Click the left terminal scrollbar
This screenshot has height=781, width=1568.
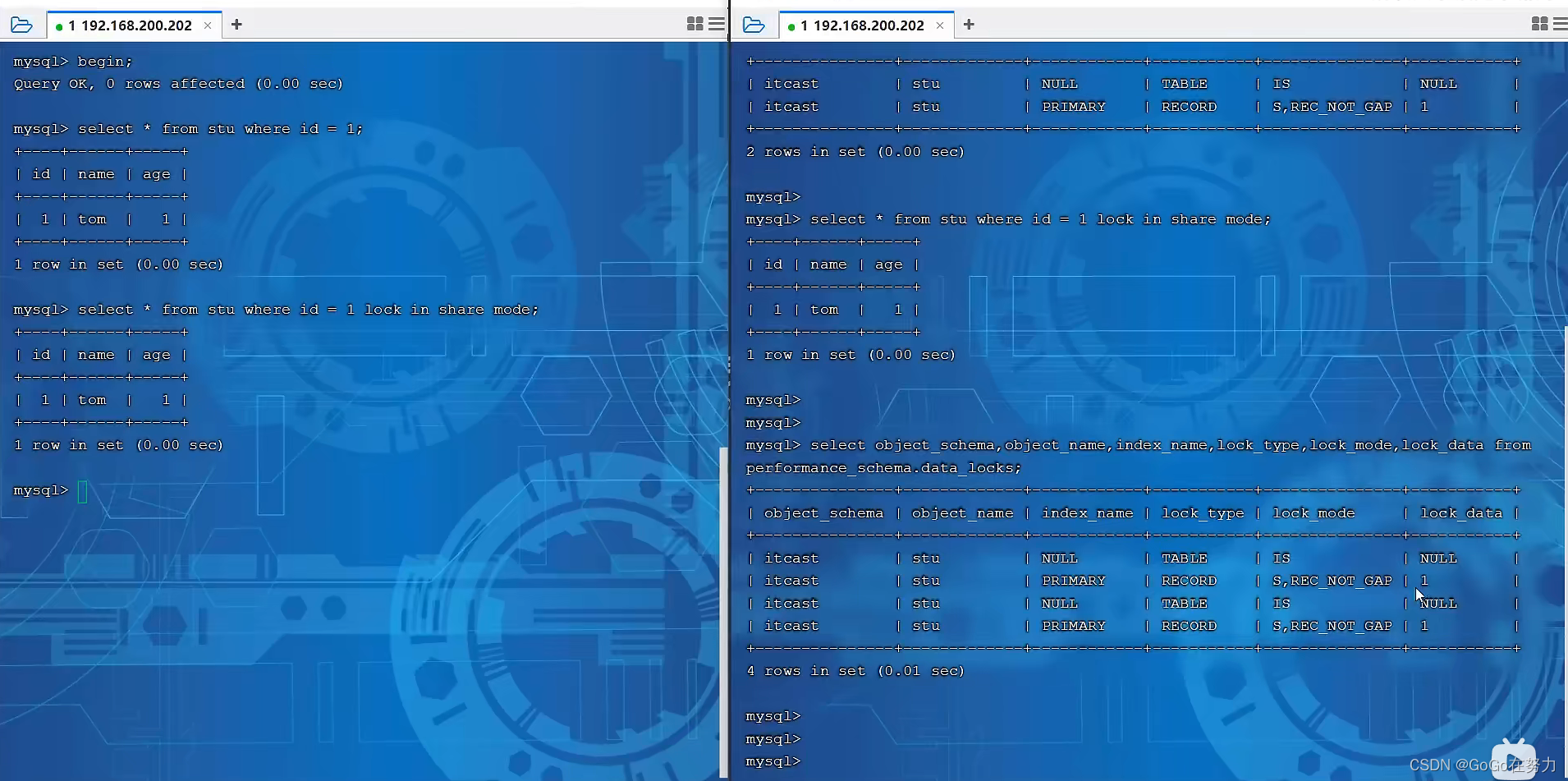tap(723, 612)
